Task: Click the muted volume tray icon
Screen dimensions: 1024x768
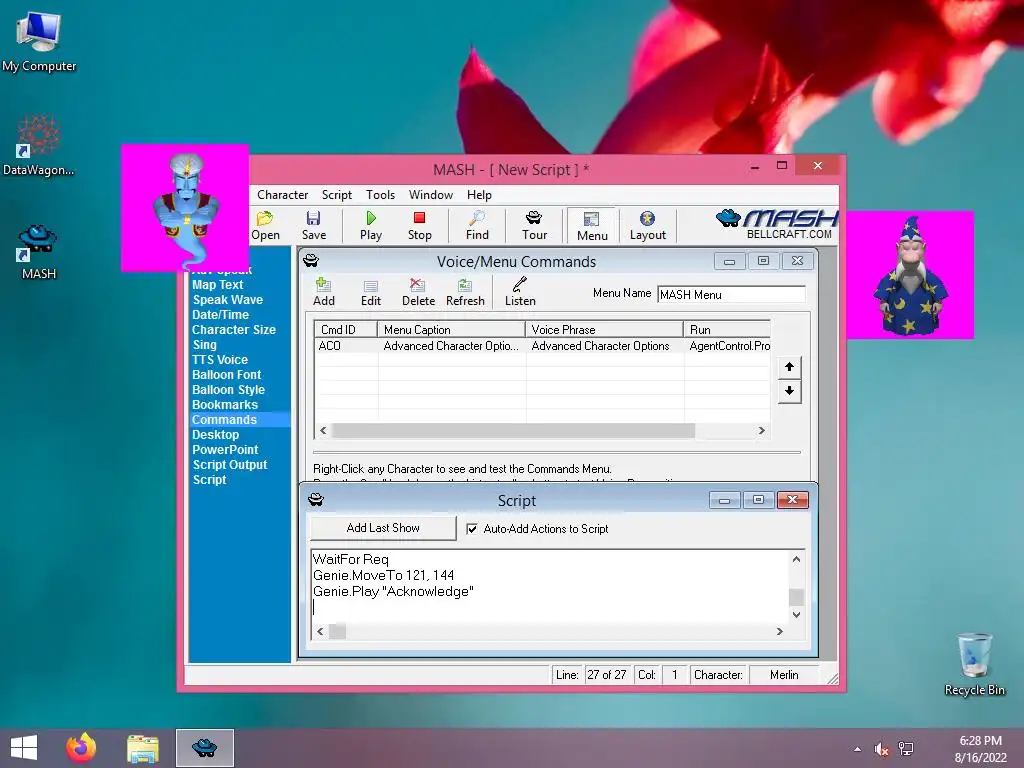Action: (882, 749)
